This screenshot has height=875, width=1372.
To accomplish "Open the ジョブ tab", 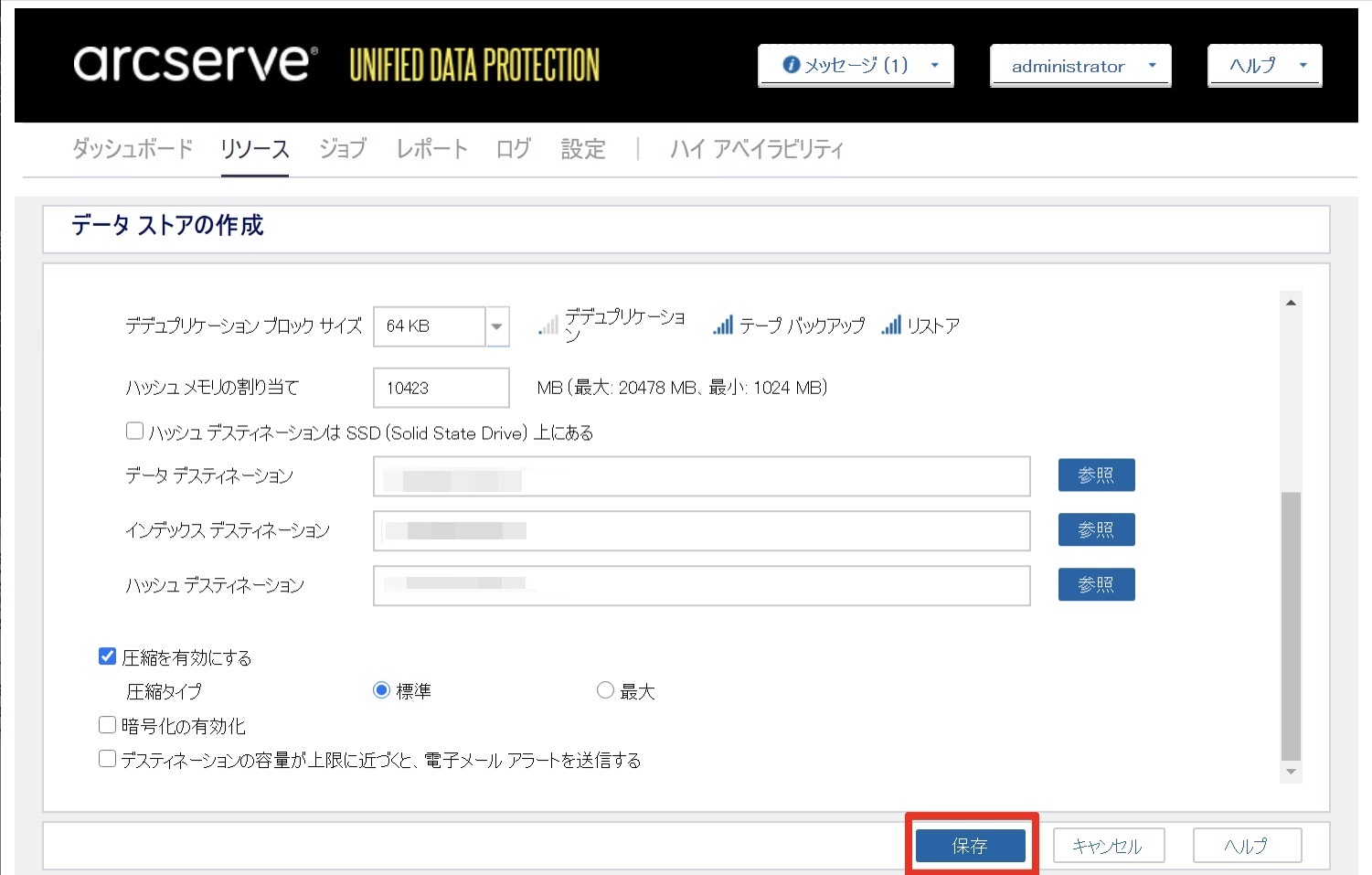I will click(343, 148).
